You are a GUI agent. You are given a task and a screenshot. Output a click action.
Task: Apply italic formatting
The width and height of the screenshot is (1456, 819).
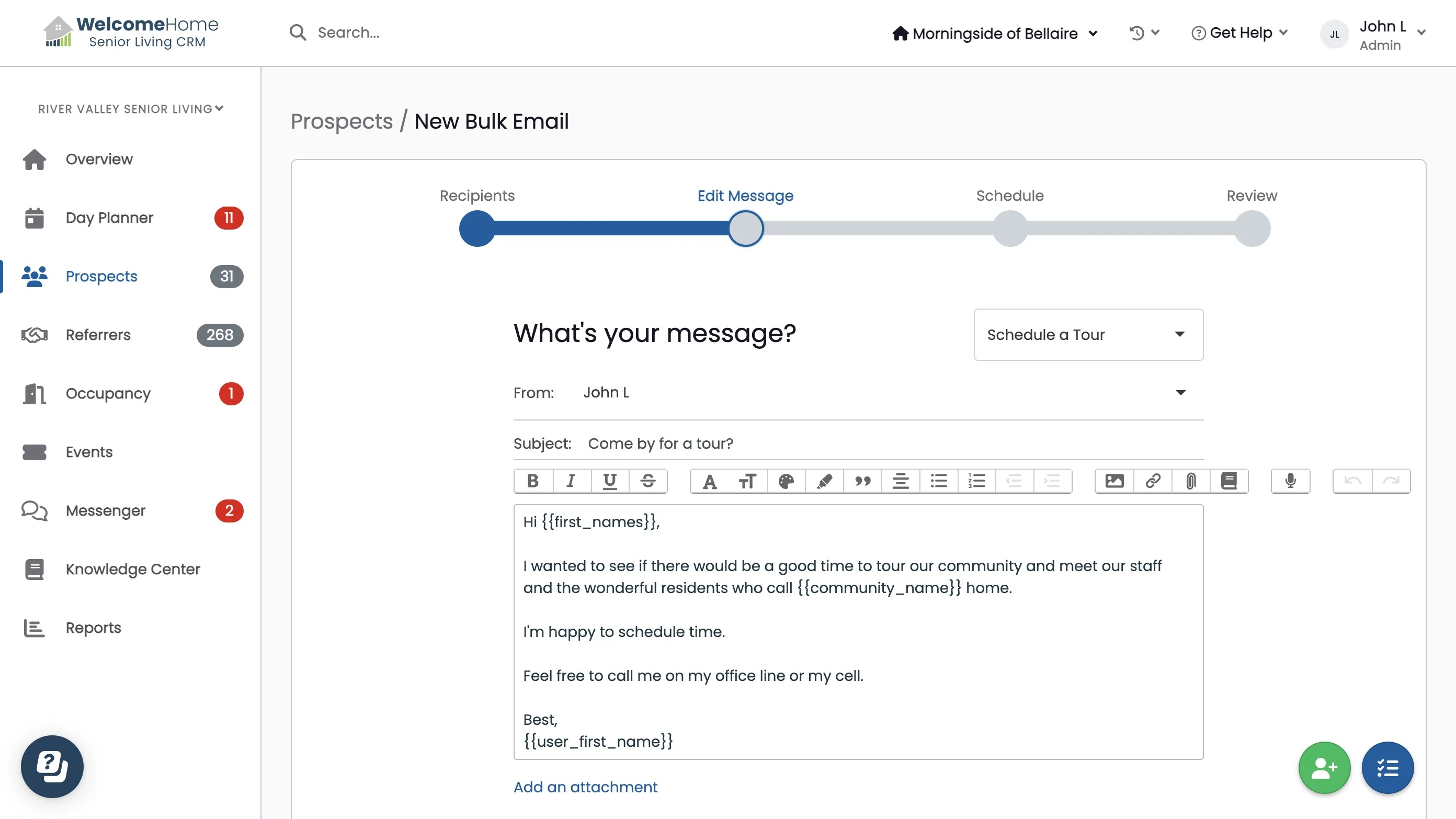(571, 481)
